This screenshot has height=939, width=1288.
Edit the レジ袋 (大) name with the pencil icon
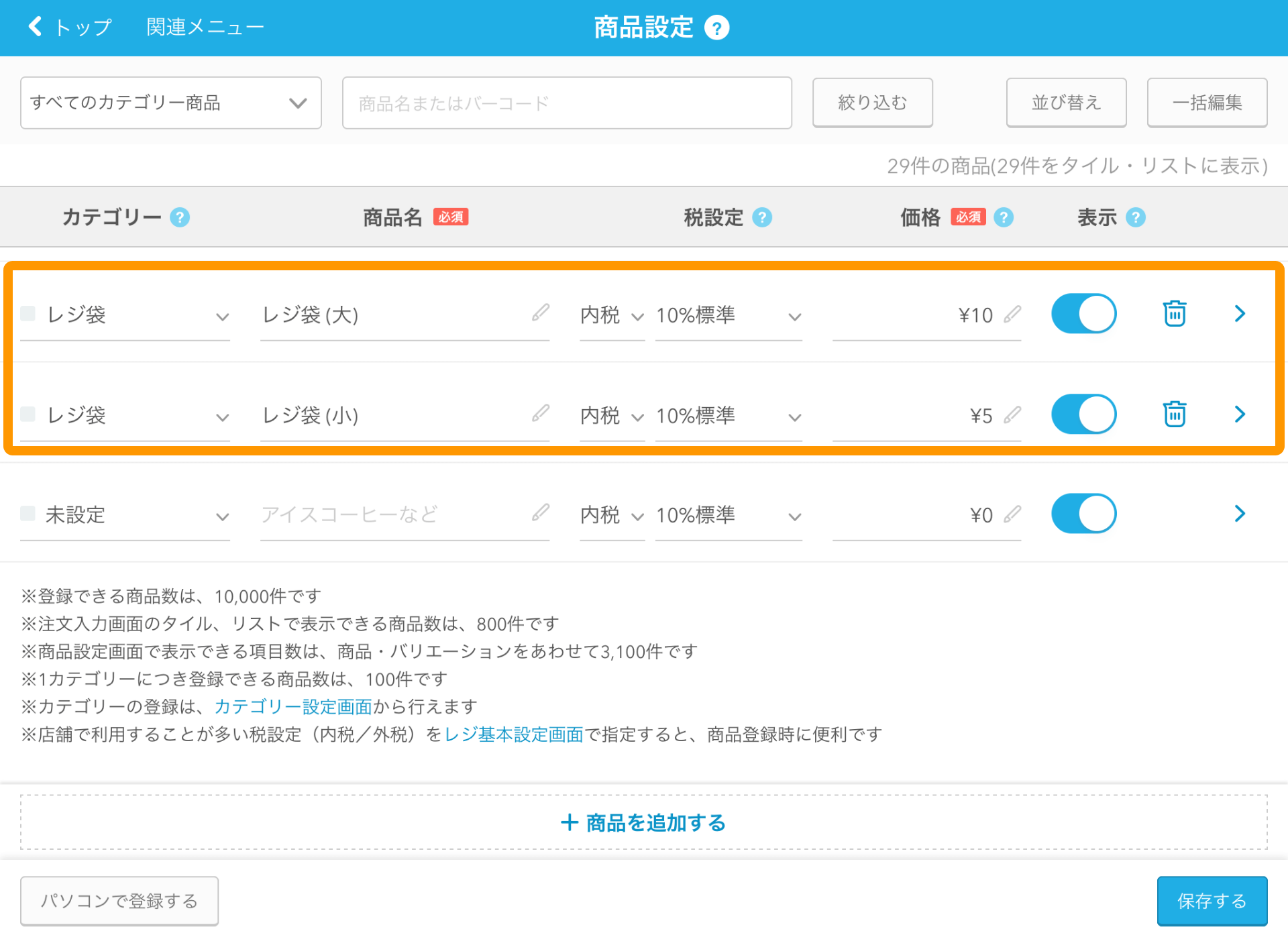tap(541, 313)
